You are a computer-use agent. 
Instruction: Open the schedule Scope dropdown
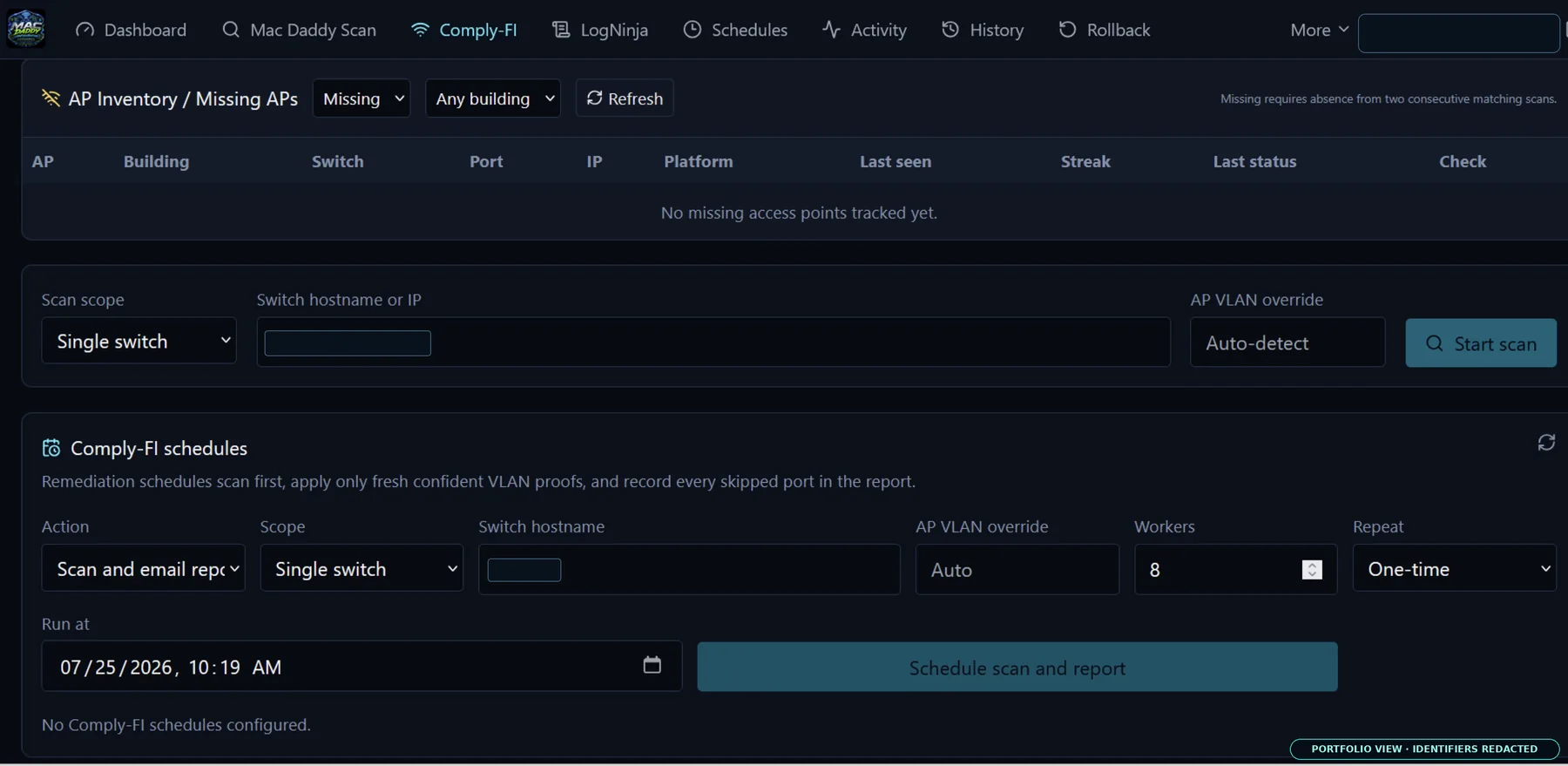pos(362,568)
